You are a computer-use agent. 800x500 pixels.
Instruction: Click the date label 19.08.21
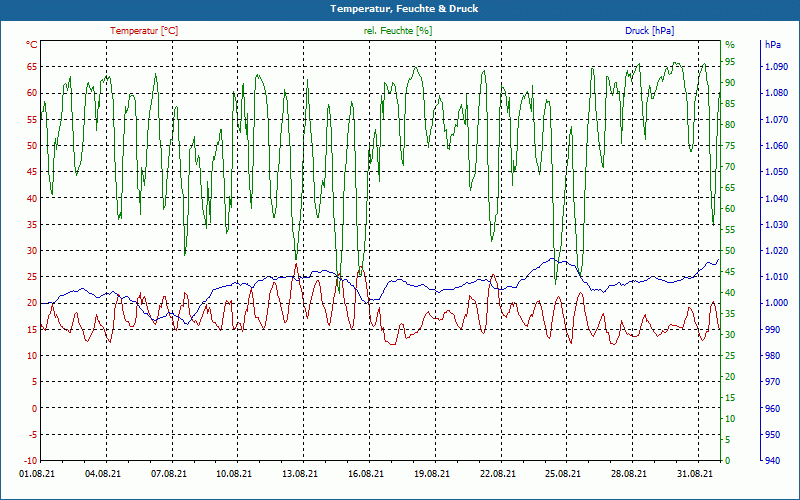(x=432, y=473)
